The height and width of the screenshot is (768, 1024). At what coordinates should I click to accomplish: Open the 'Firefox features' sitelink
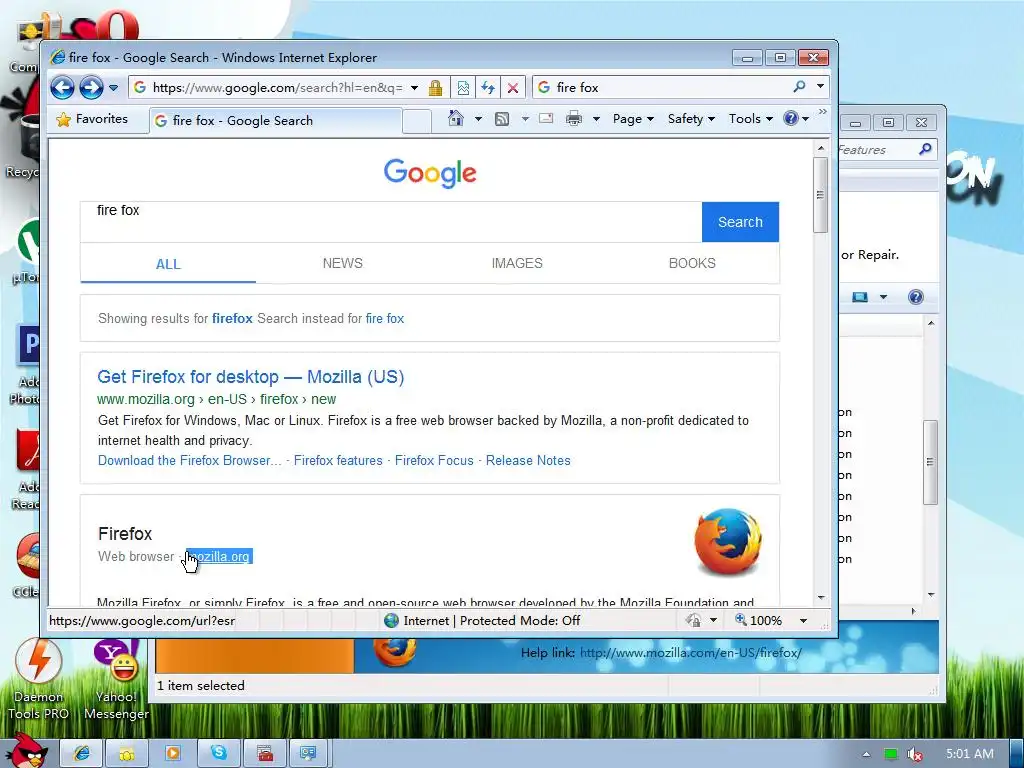pos(338,460)
